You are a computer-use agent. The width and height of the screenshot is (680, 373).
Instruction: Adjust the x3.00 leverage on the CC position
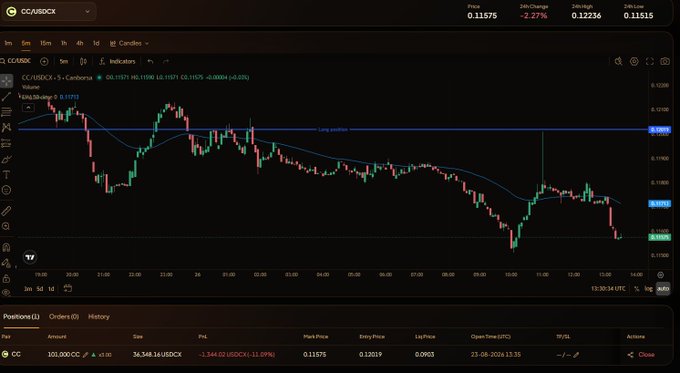(x=105, y=355)
